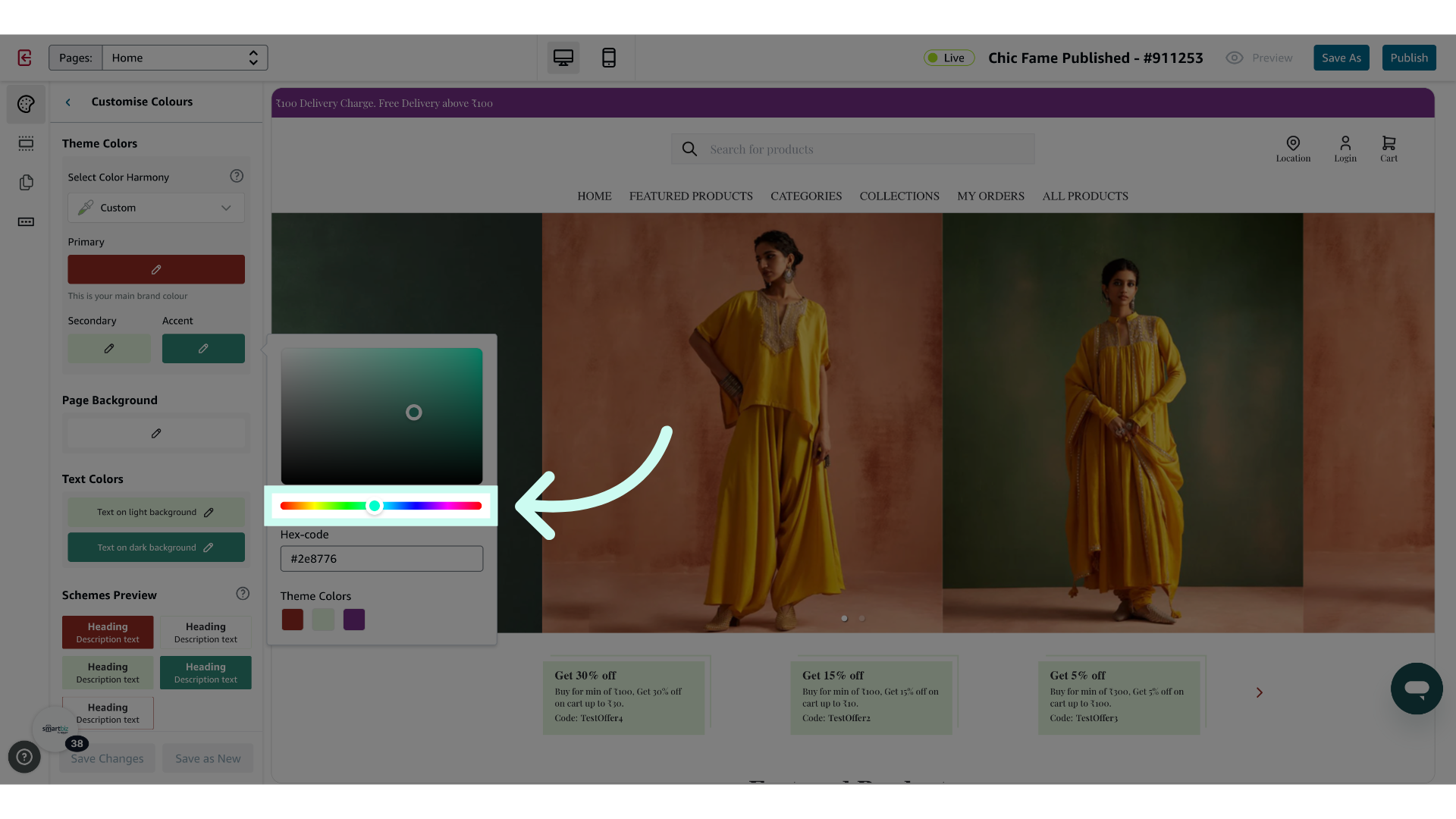Click the hue slider handle
1456x819 pixels.
coord(375,506)
